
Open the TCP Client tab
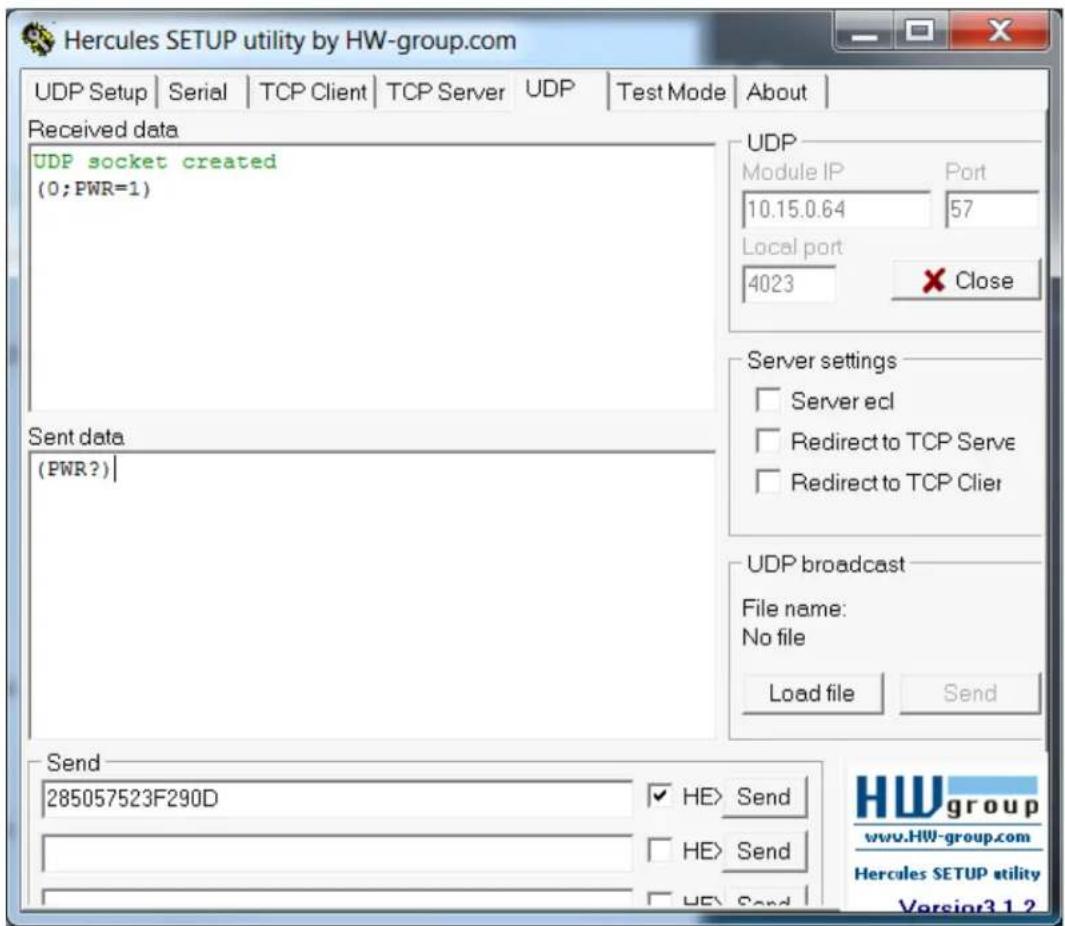pyautogui.click(x=312, y=92)
